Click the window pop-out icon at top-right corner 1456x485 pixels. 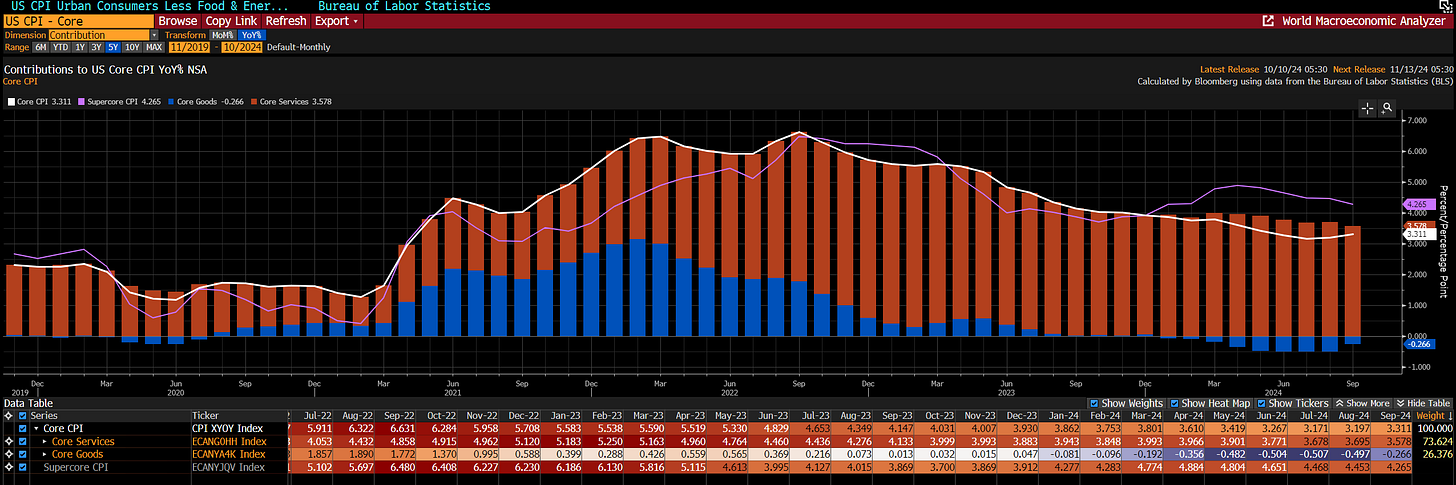(1446, 6)
